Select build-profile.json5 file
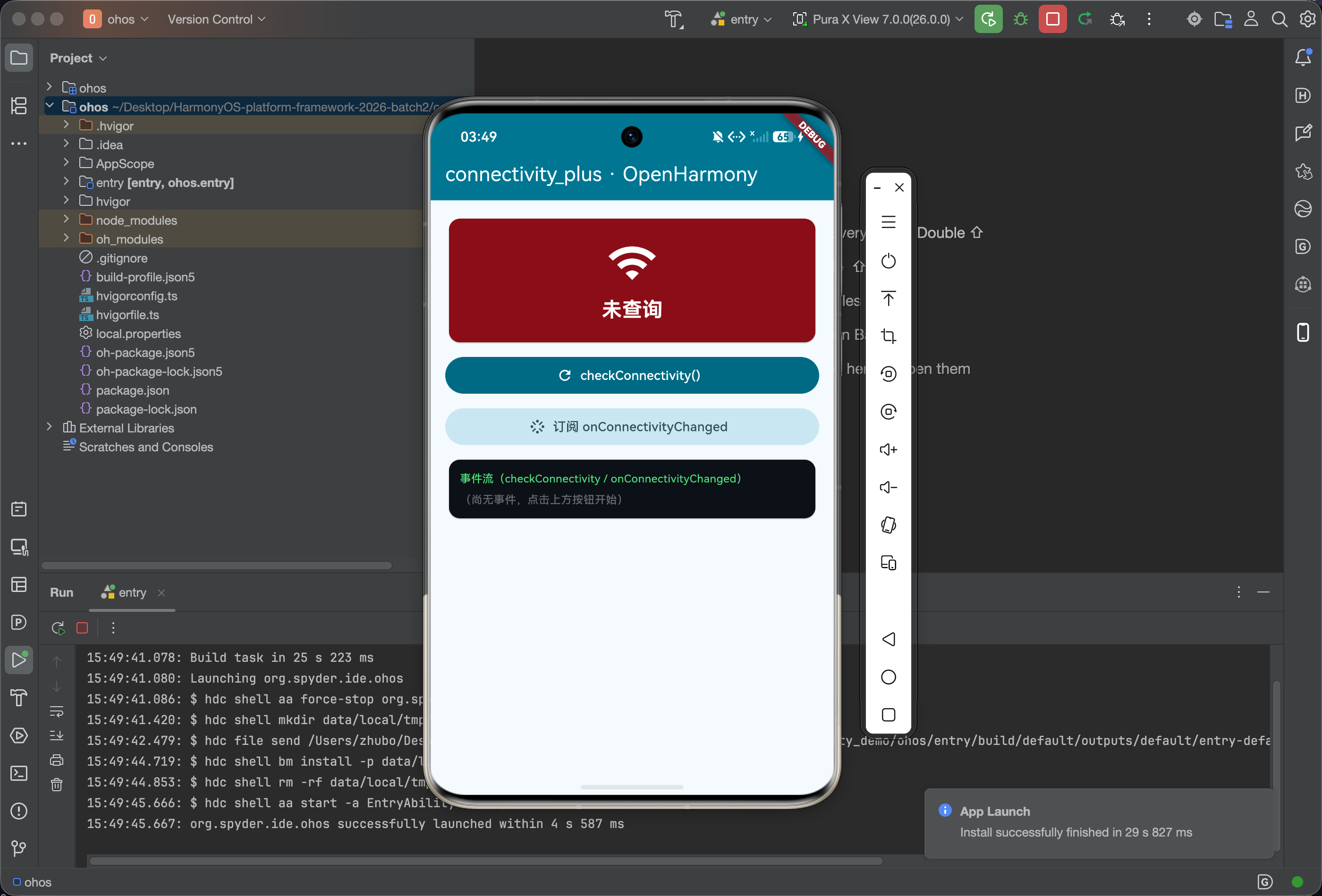This screenshot has height=896, width=1322. [145, 277]
